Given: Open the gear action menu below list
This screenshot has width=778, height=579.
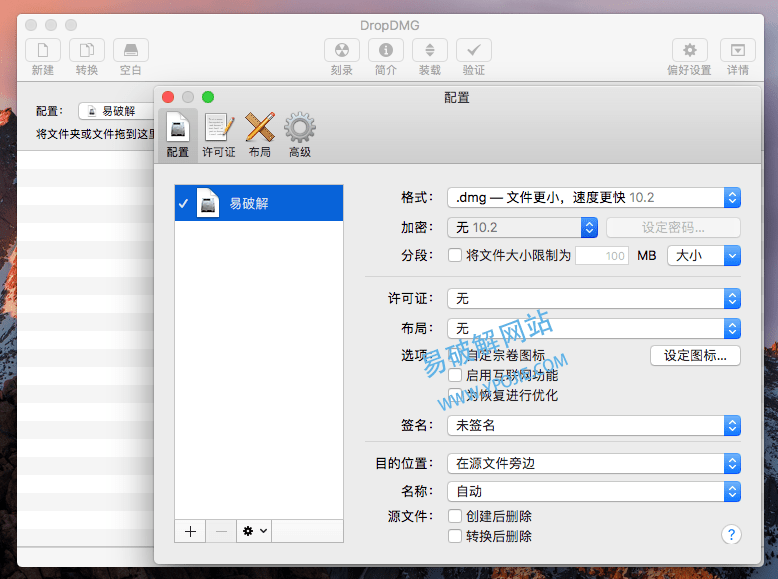Looking at the screenshot, I should (254, 531).
